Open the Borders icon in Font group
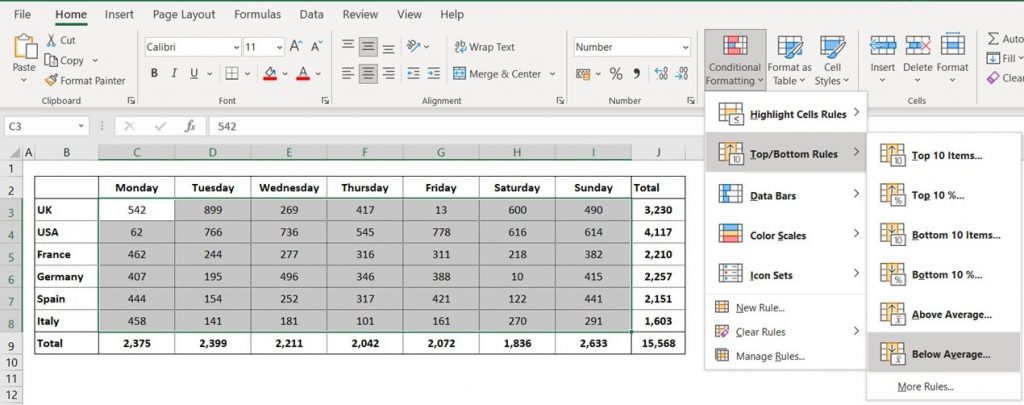 [231, 74]
